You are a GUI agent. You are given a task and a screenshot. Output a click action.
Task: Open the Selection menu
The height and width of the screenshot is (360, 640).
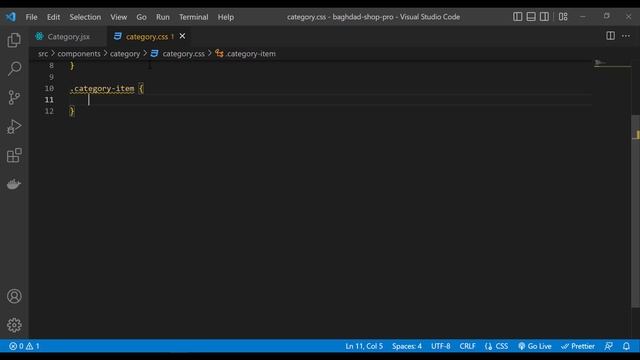click(x=85, y=17)
